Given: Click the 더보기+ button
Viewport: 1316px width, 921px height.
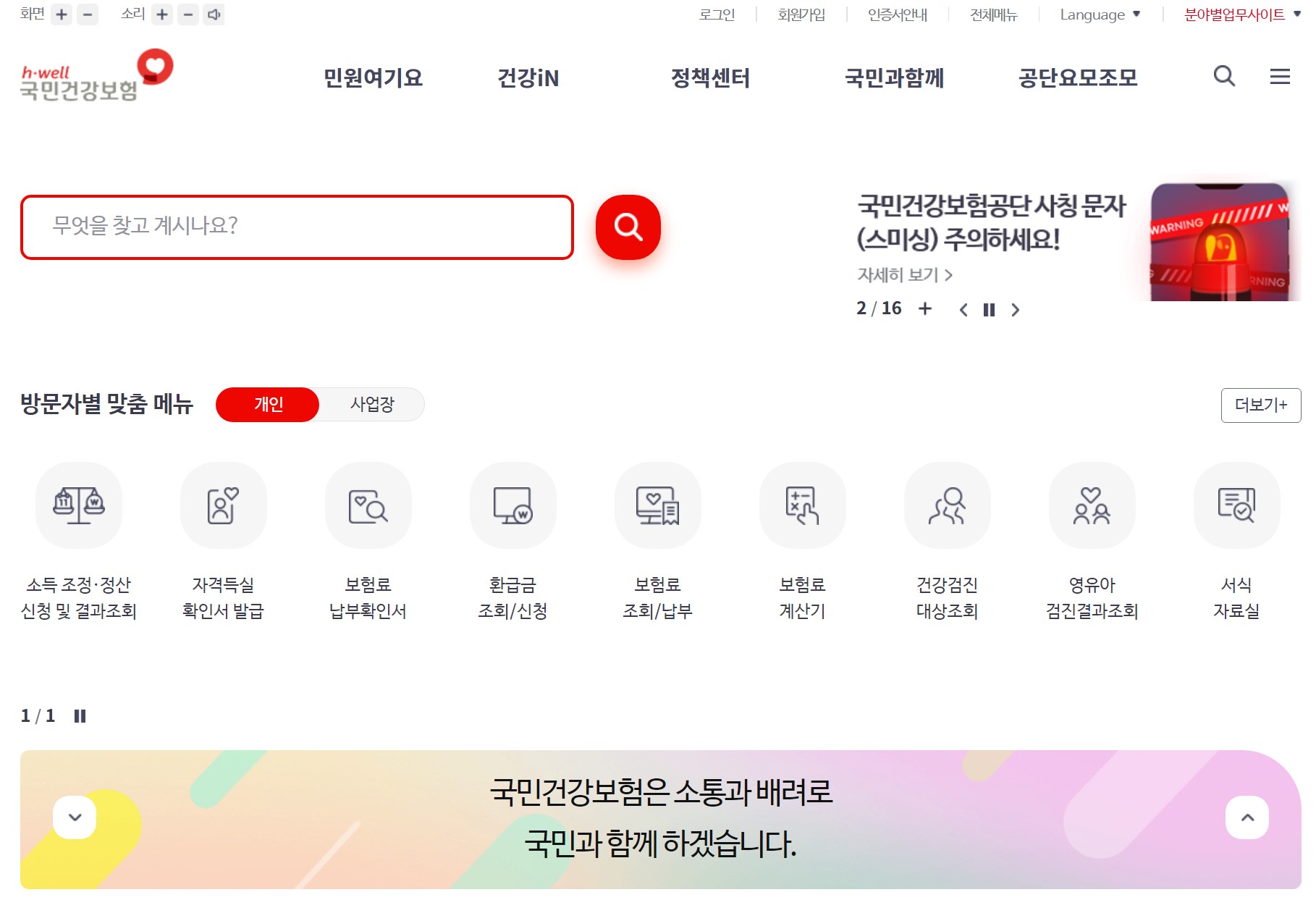Looking at the screenshot, I should [1261, 405].
